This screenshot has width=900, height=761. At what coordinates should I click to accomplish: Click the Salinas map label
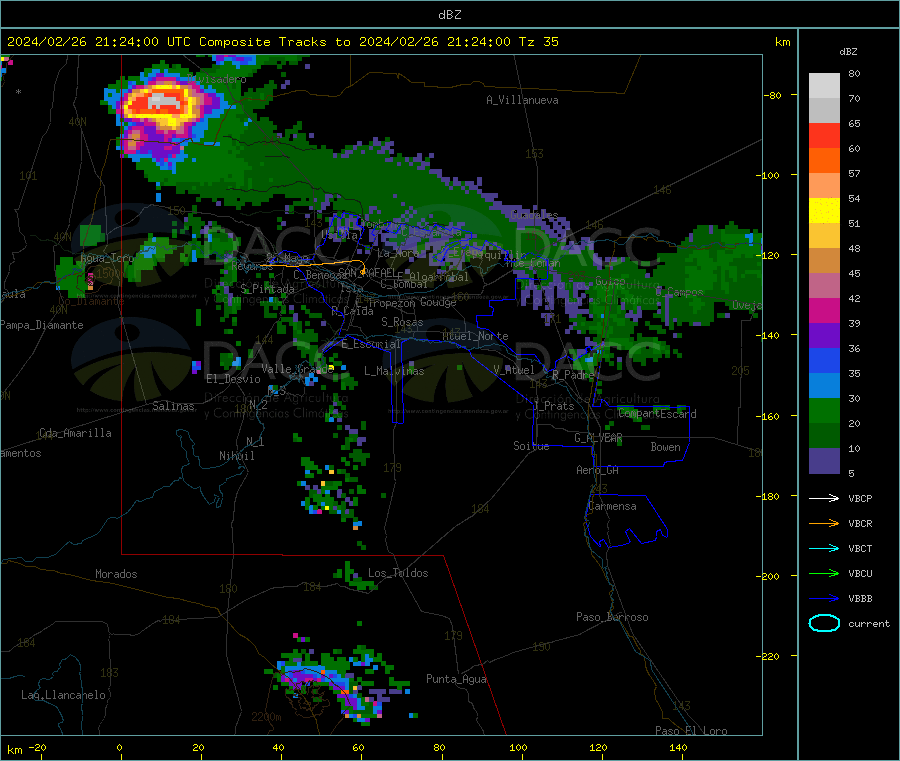pos(173,406)
